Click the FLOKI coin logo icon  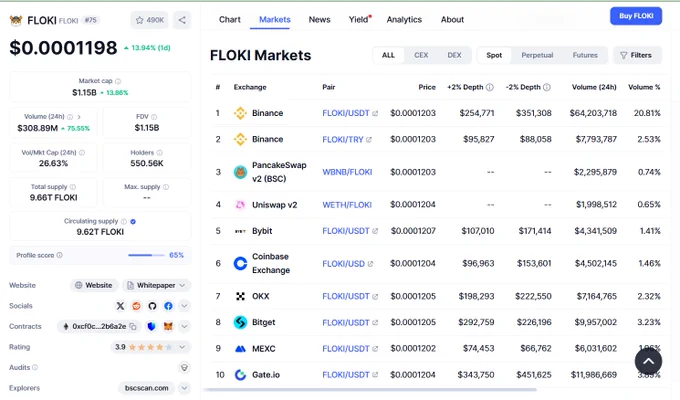point(16,20)
